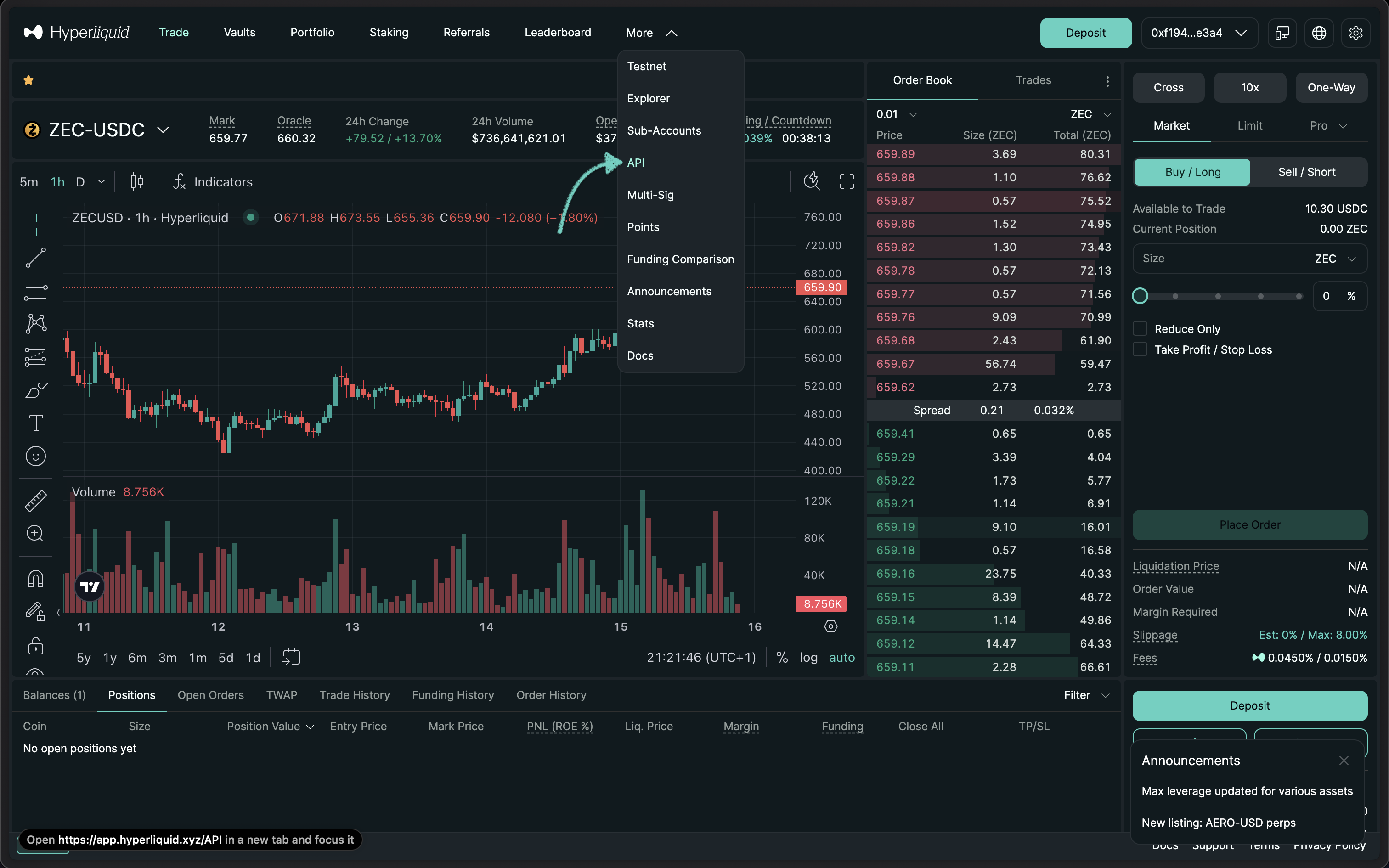1389x868 pixels.
Task: Toggle chart fullscreen mode
Action: pos(847,181)
